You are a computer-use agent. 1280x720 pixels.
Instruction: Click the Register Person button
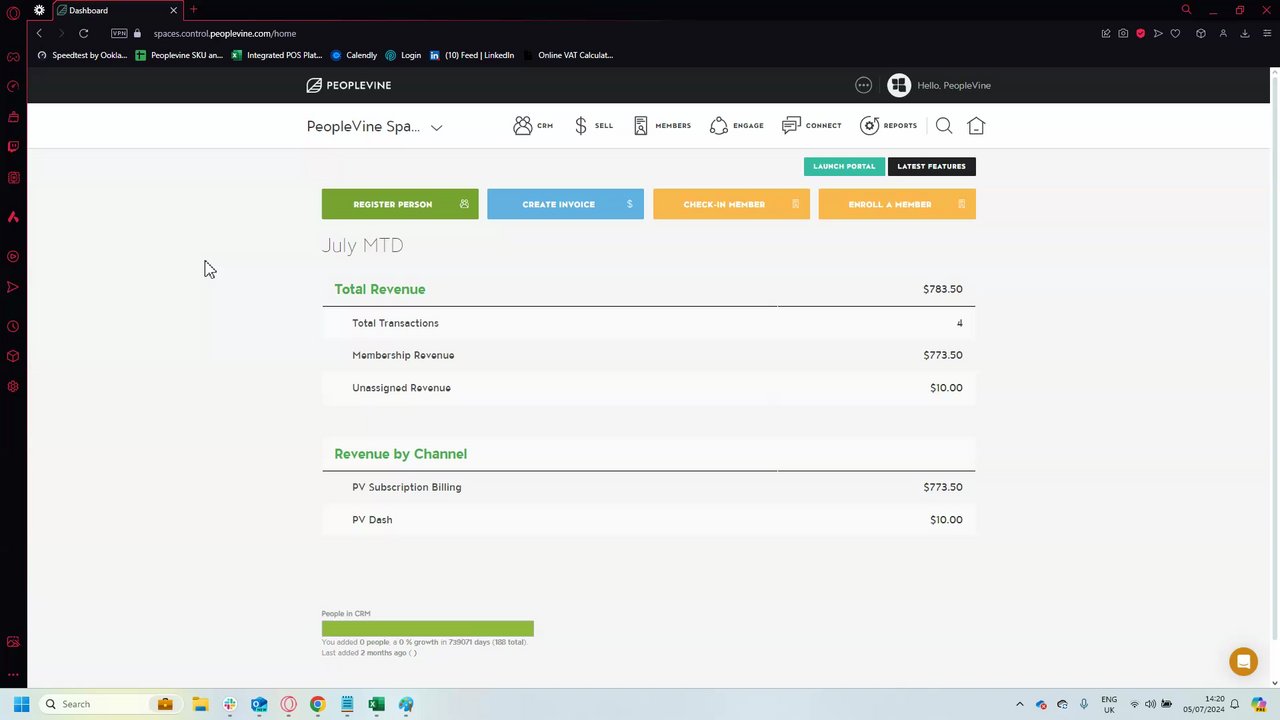(x=400, y=204)
